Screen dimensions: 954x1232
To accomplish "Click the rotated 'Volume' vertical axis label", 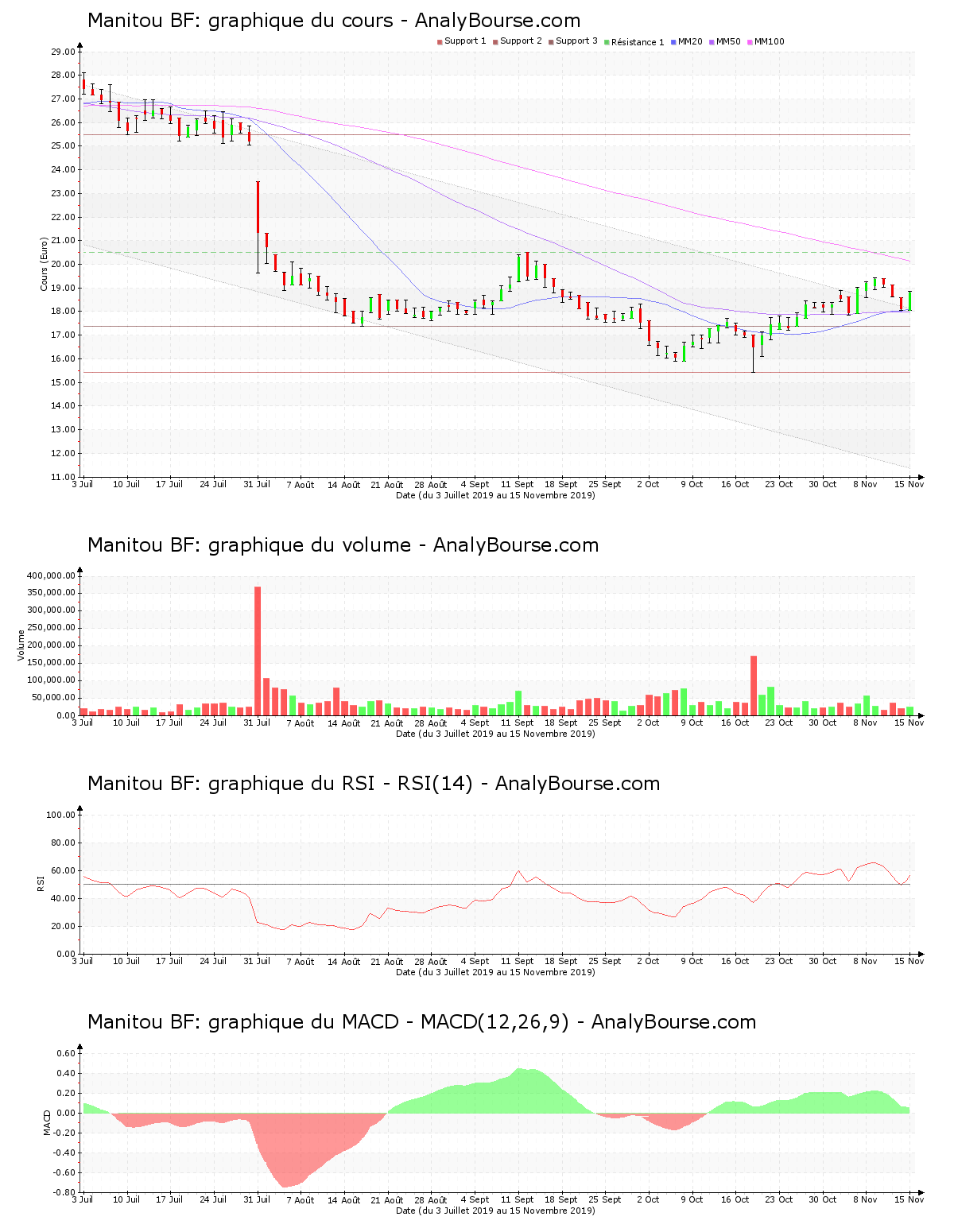I will (21, 645).
